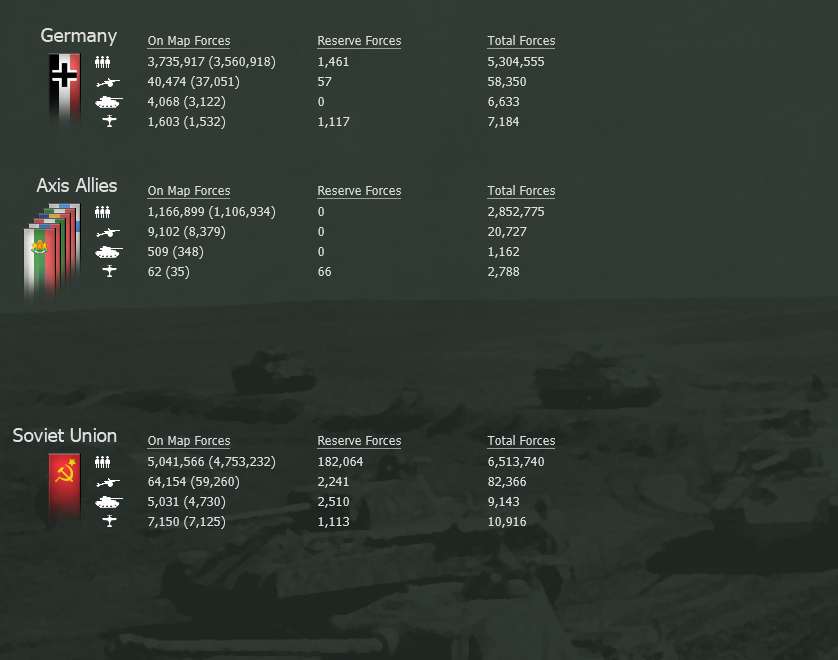Click Germany's tank icon
Screen dimensions: 838x660
coord(108,102)
